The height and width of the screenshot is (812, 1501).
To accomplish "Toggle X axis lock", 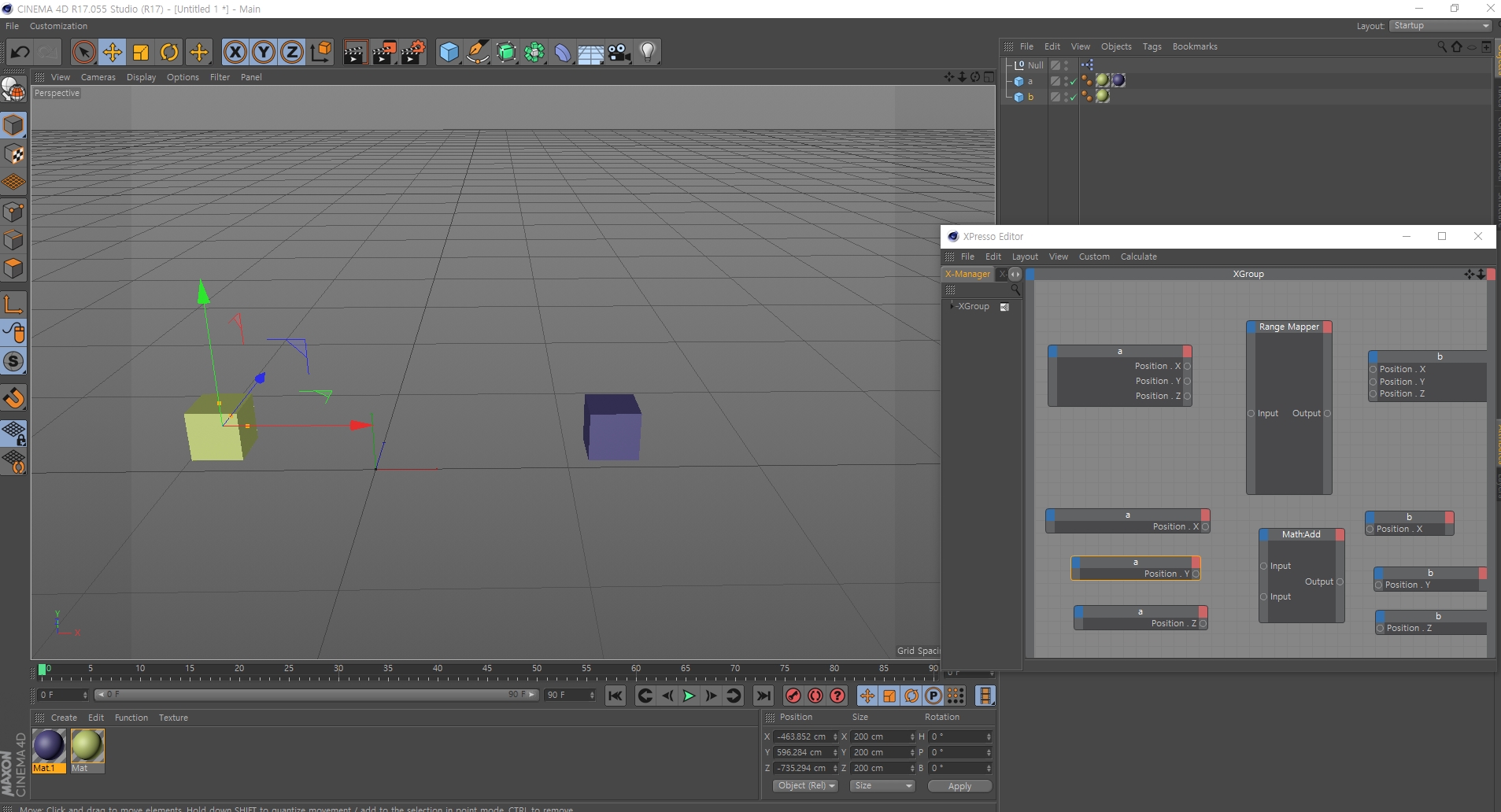I will 235,53.
